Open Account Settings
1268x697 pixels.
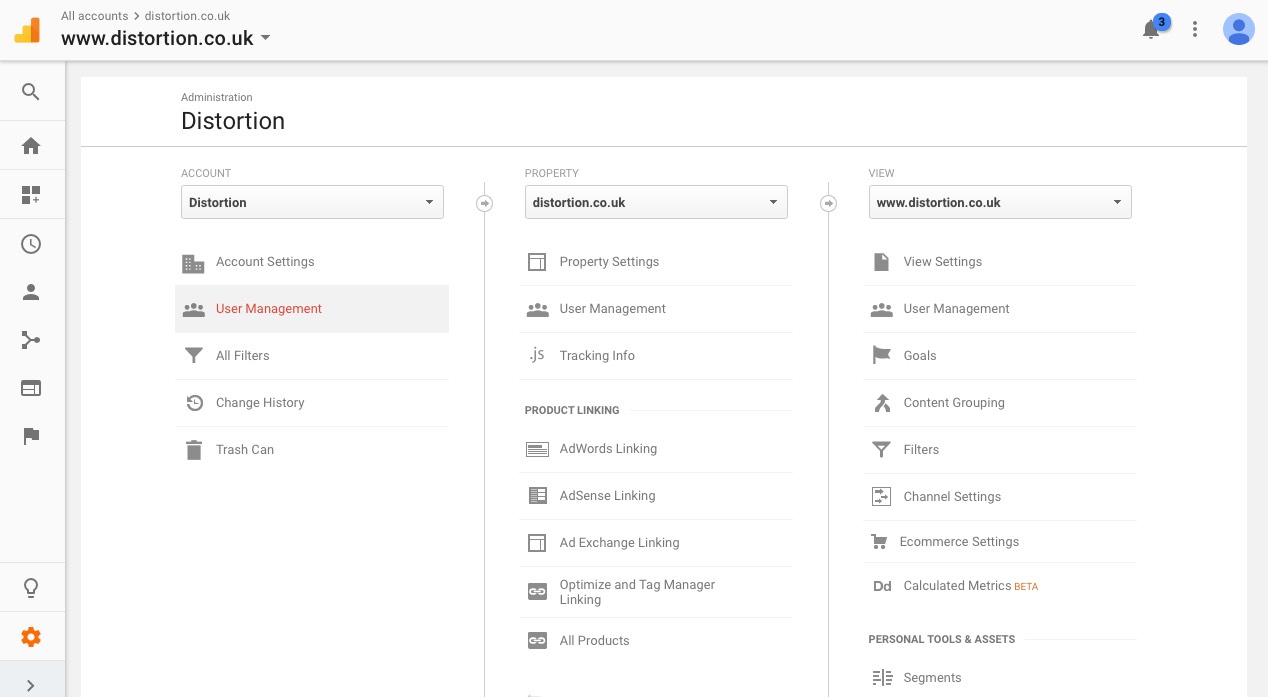click(x=265, y=262)
